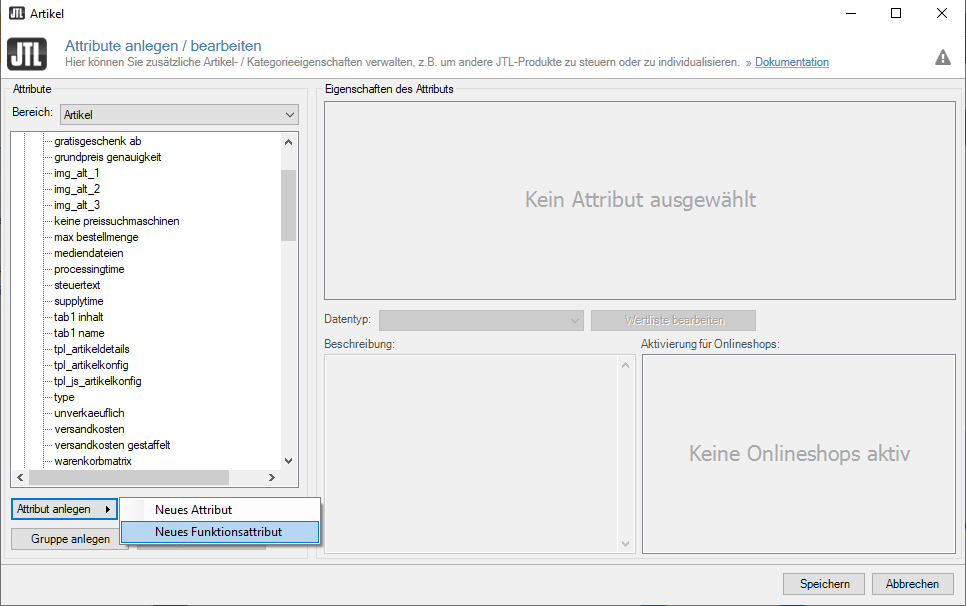Select the warenkorbmatrix attribute

point(93,461)
